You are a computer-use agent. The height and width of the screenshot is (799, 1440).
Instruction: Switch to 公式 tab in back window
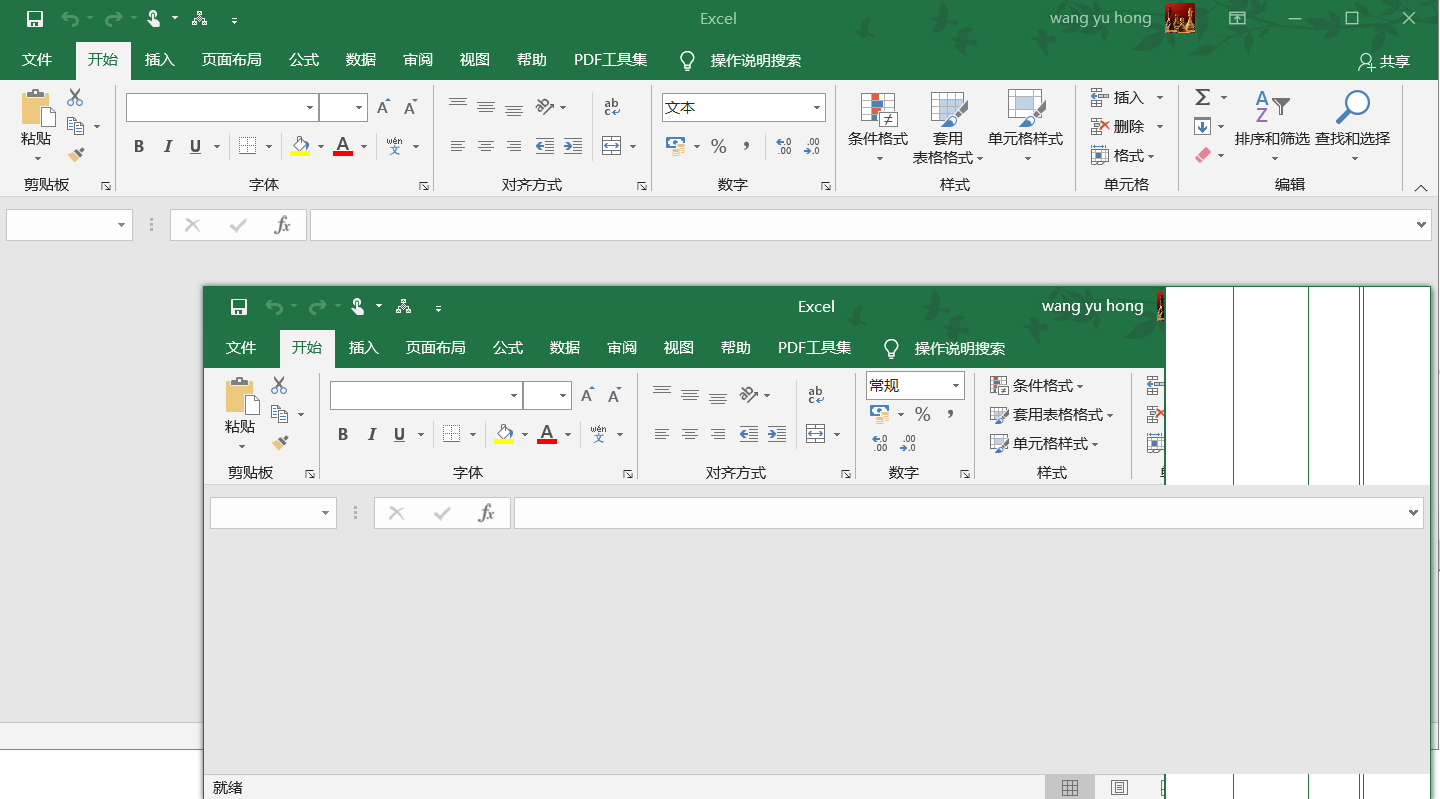(x=304, y=60)
